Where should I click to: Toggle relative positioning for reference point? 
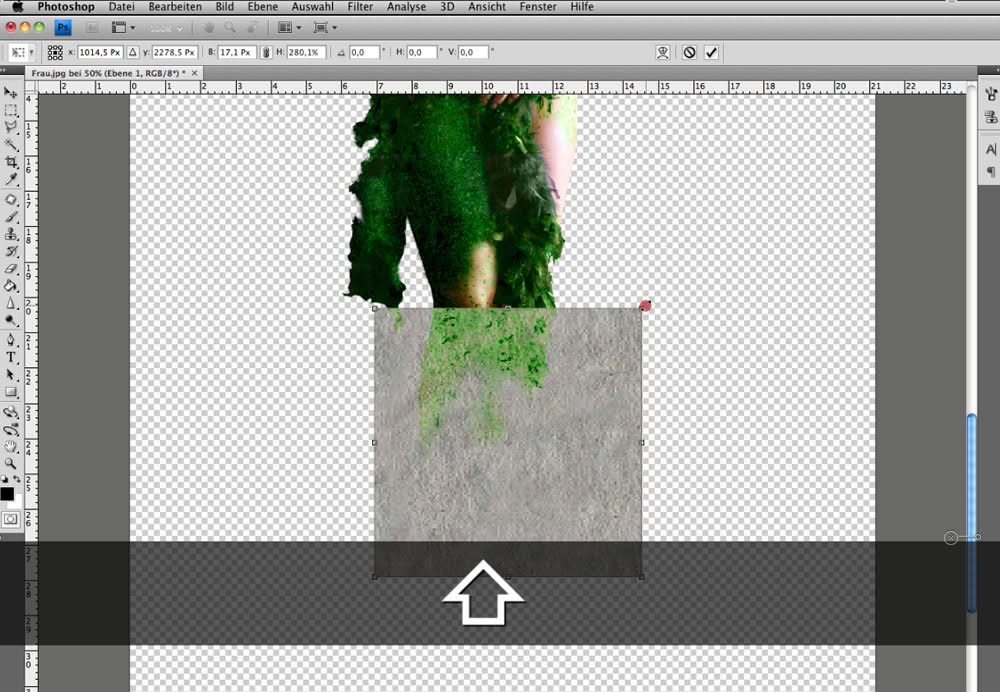click(x=133, y=52)
